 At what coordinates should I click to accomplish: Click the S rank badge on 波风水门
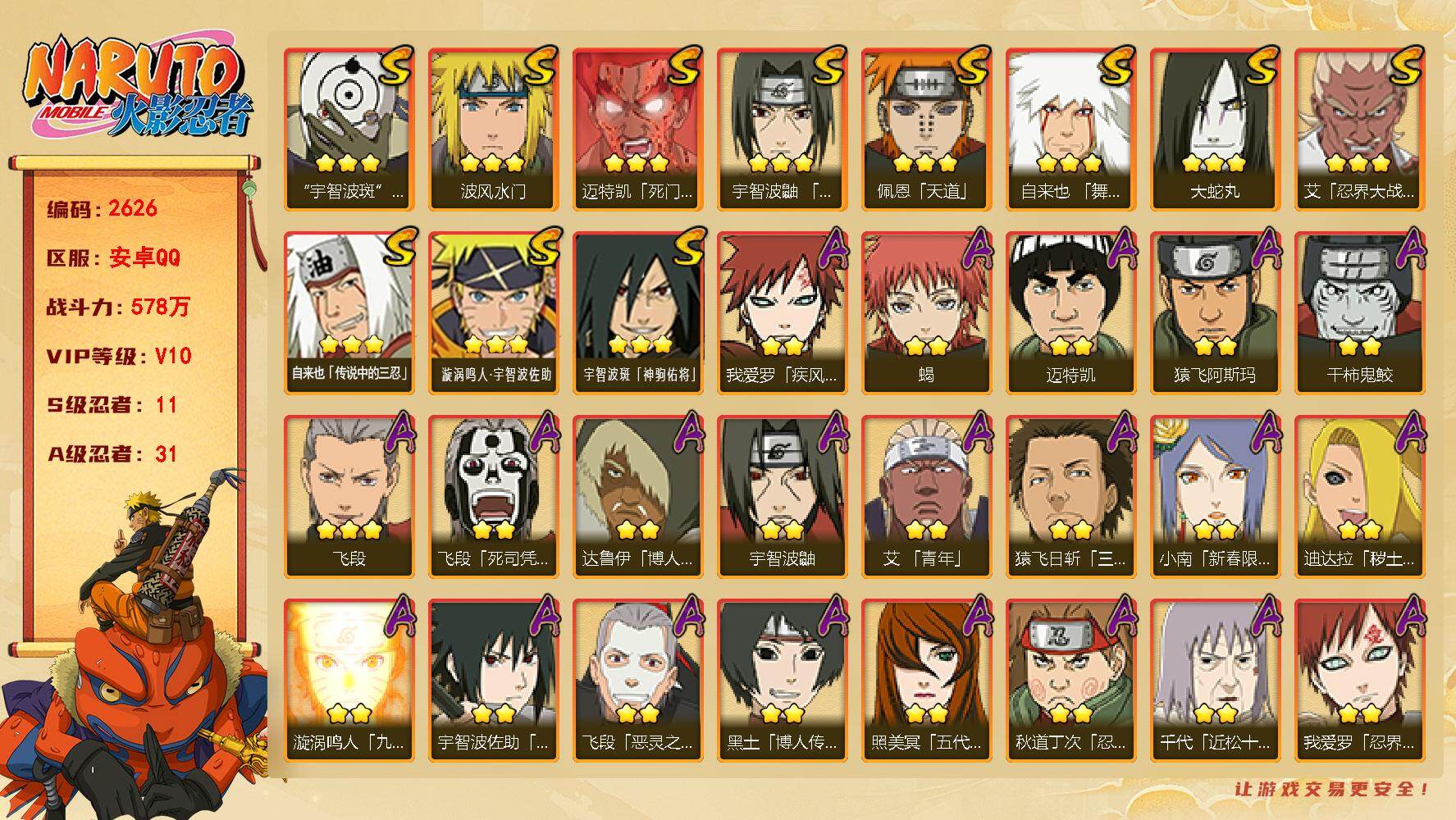pyautogui.click(x=540, y=66)
